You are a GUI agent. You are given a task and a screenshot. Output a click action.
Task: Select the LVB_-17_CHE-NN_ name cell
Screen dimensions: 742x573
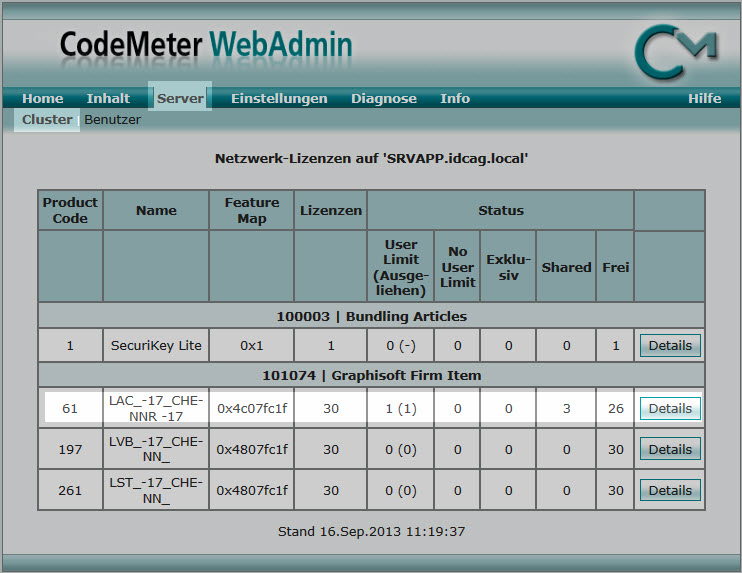(156, 449)
